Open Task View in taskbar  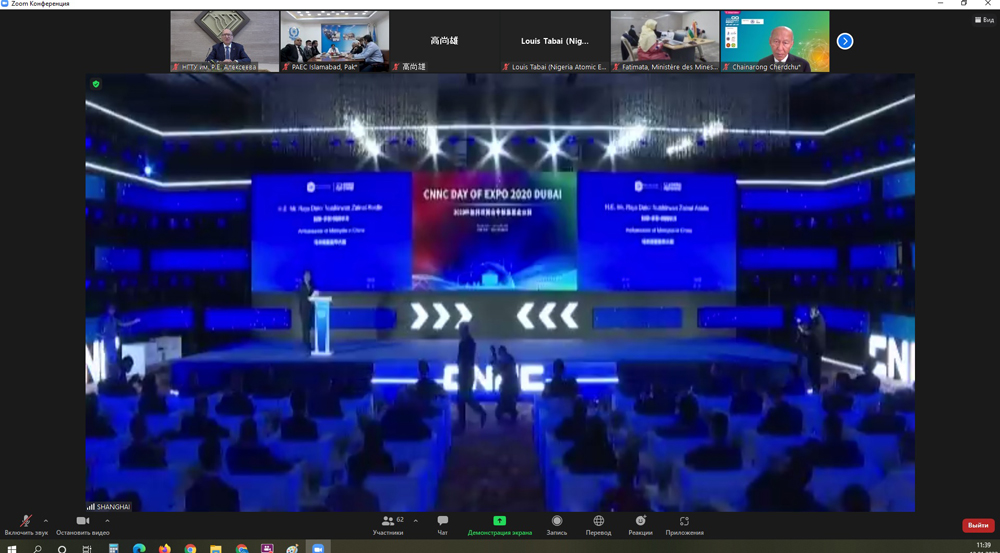click(x=87, y=548)
